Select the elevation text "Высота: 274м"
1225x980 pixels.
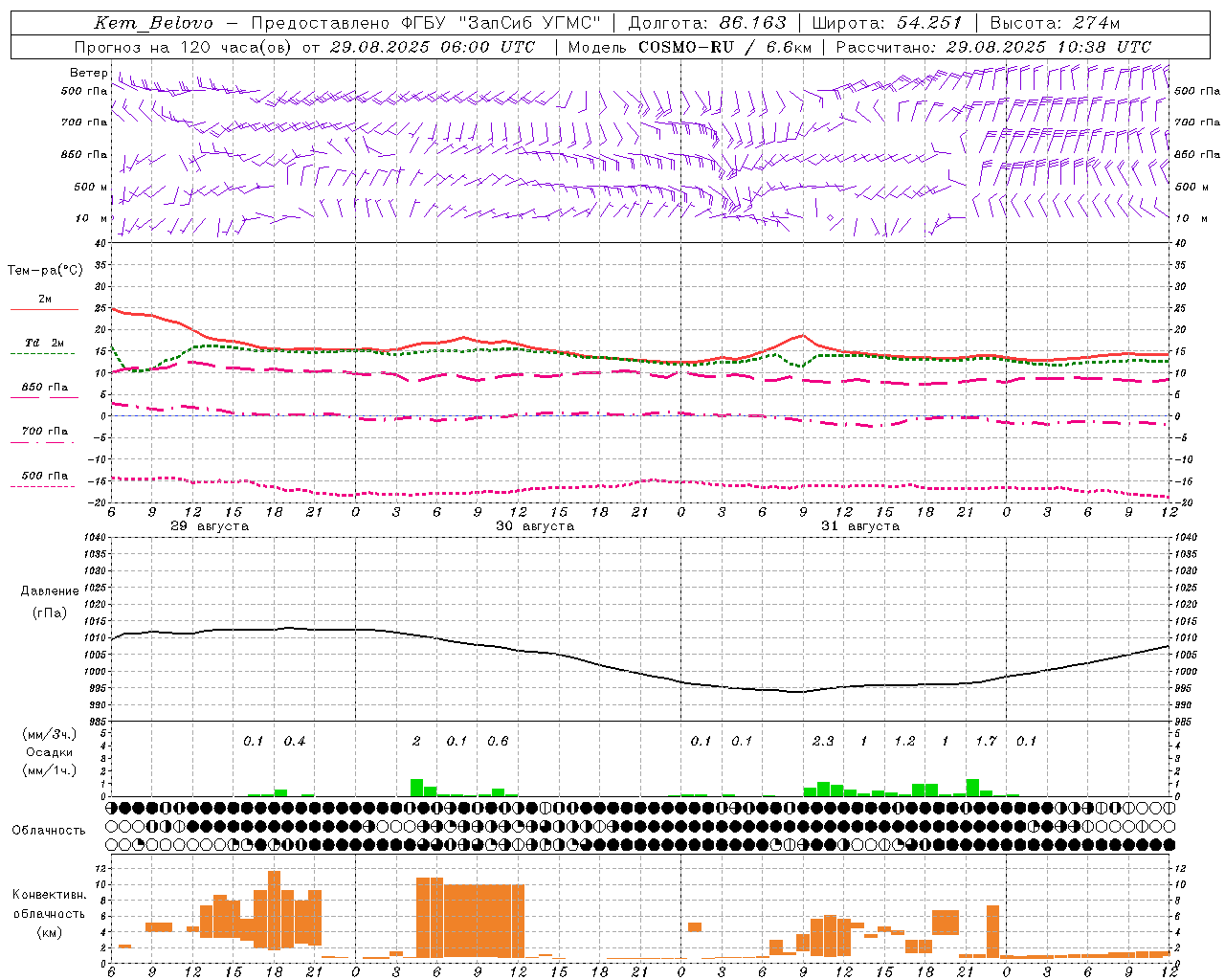(1054, 23)
